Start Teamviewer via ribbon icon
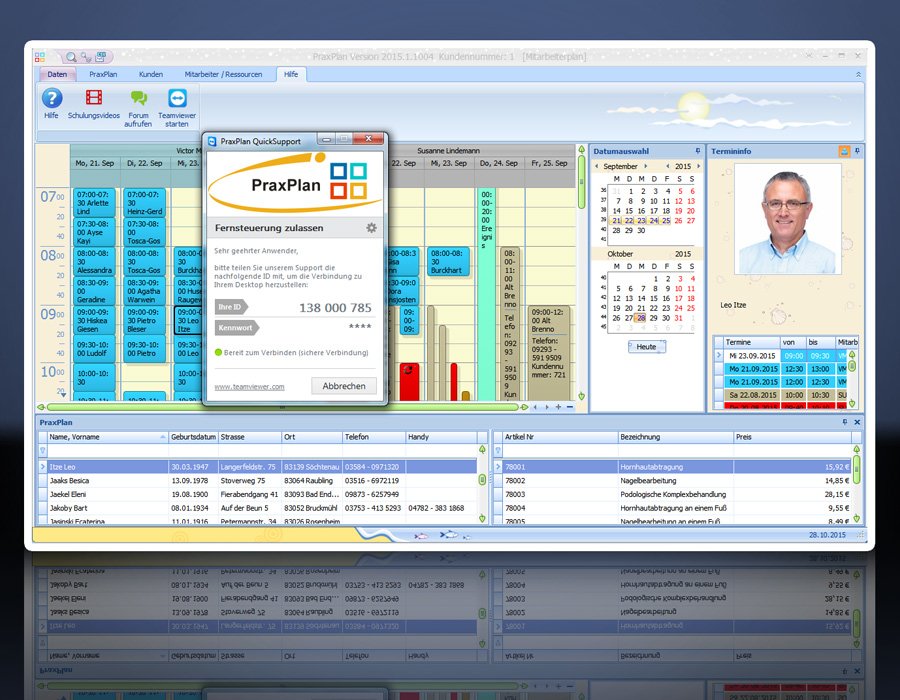The width and height of the screenshot is (900, 700). point(177,98)
